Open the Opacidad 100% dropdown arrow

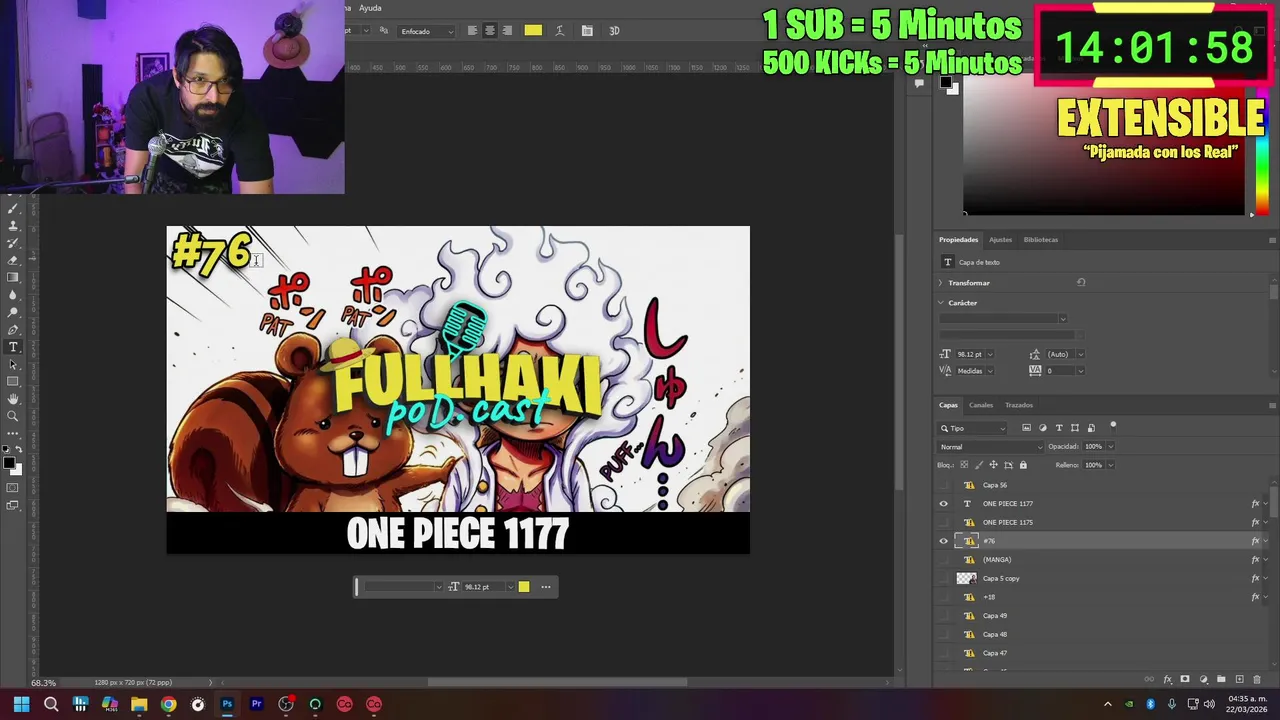(x=1110, y=447)
